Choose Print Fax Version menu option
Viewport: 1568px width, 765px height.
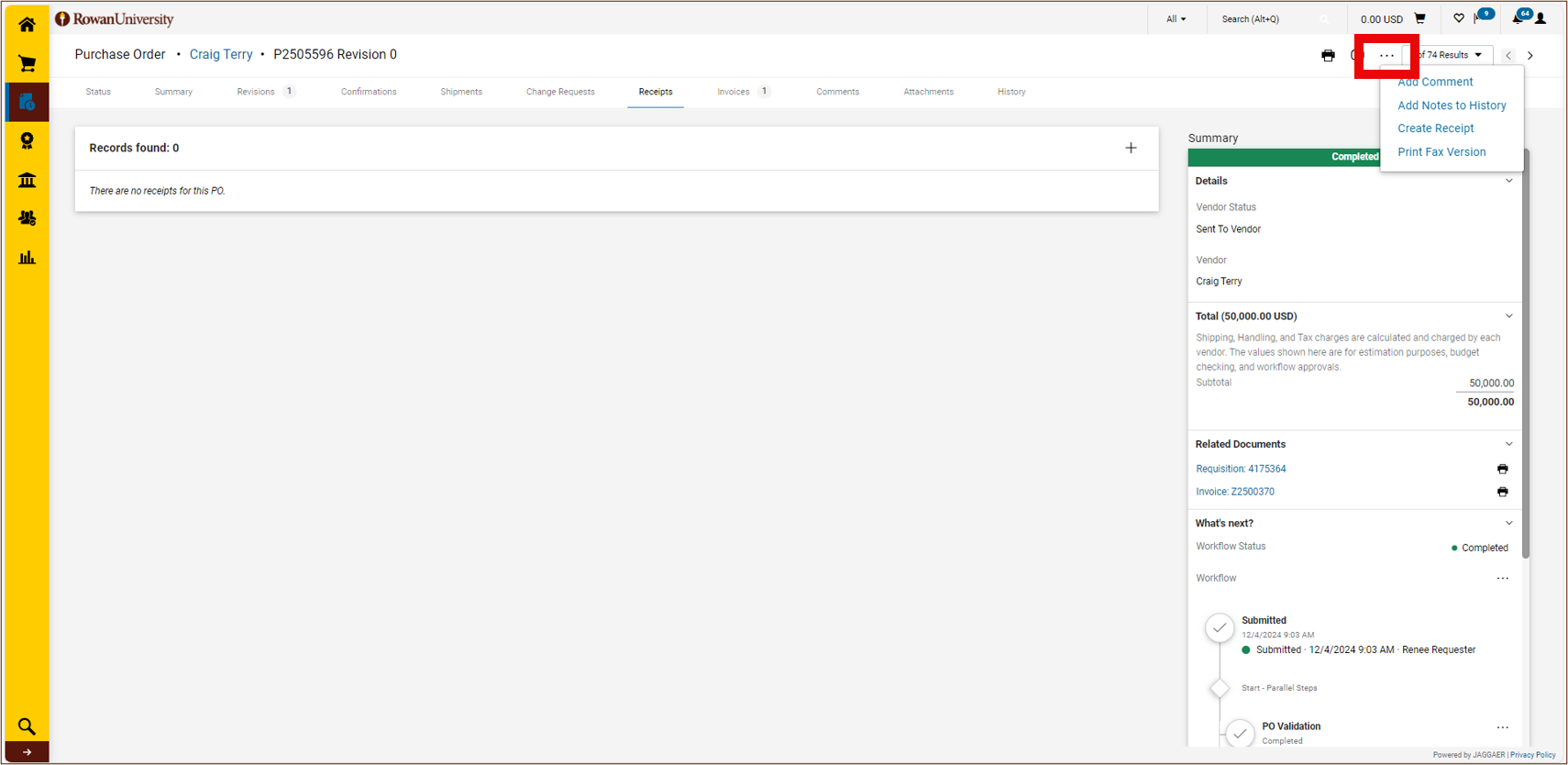pyautogui.click(x=1441, y=152)
